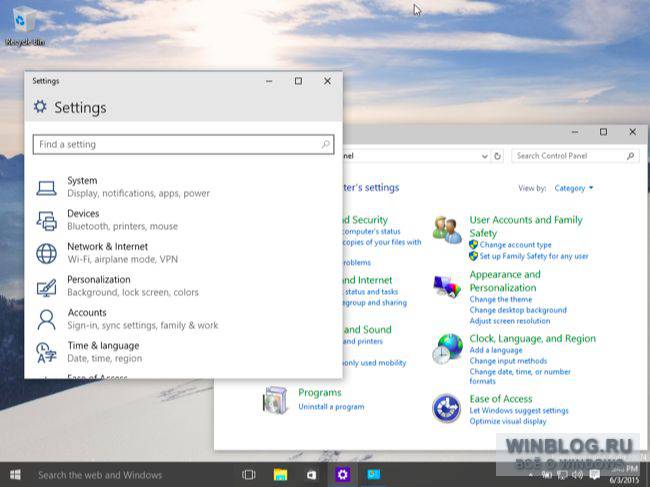
Task: Click the Time & language icon
Action: [x=46, y=352]
